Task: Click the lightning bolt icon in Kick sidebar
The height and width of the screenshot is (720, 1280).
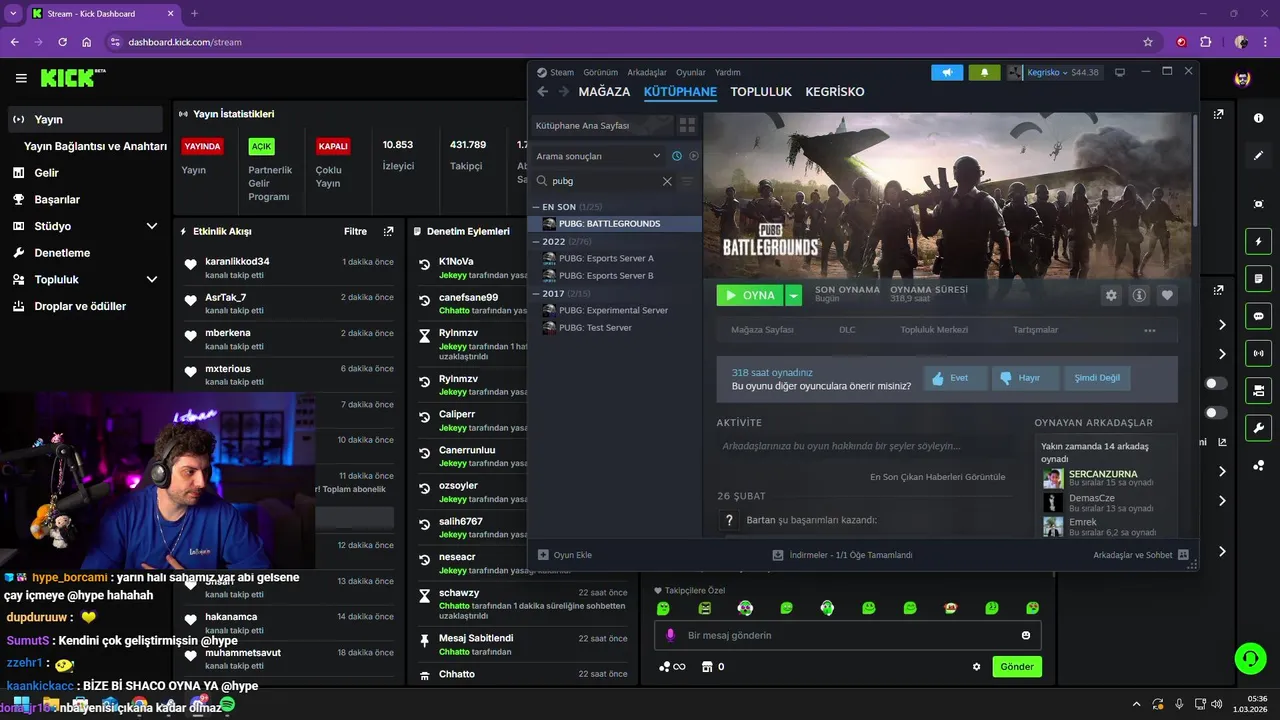Action: coord(1258,241)
